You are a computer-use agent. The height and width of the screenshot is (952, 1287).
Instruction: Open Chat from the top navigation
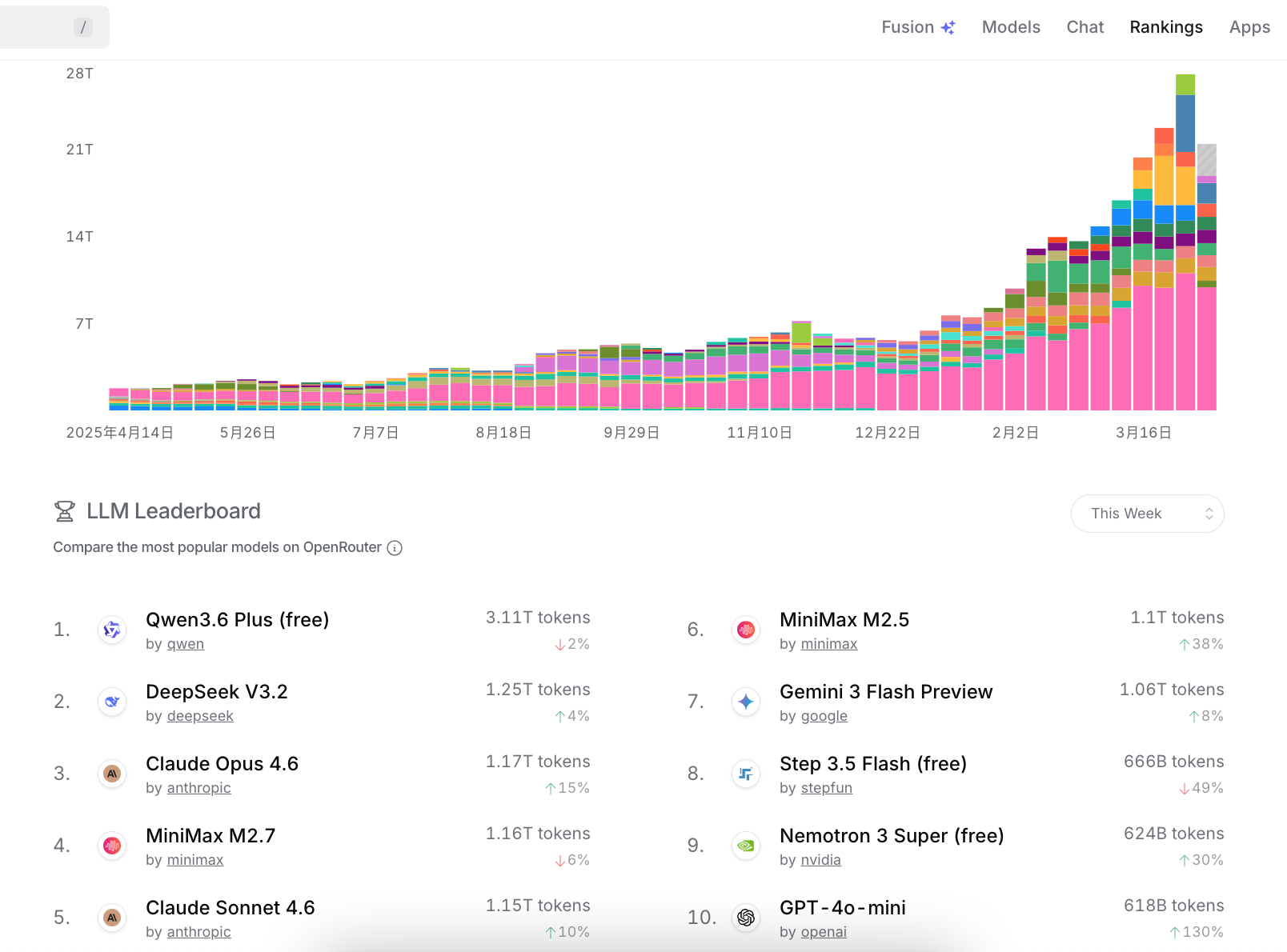click(x=1085, y=27)
